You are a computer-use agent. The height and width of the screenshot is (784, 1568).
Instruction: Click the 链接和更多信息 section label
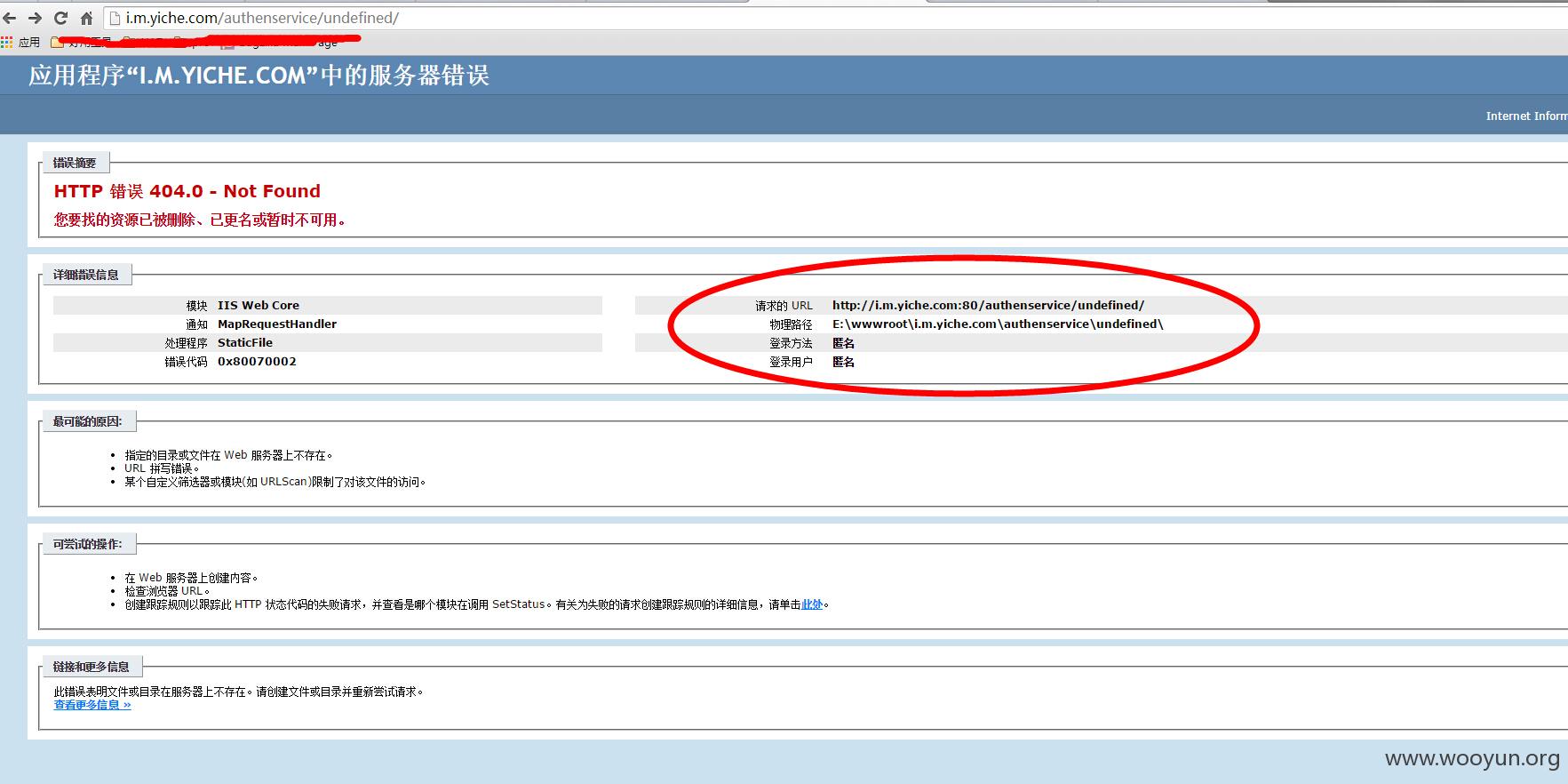coord(92,667)
